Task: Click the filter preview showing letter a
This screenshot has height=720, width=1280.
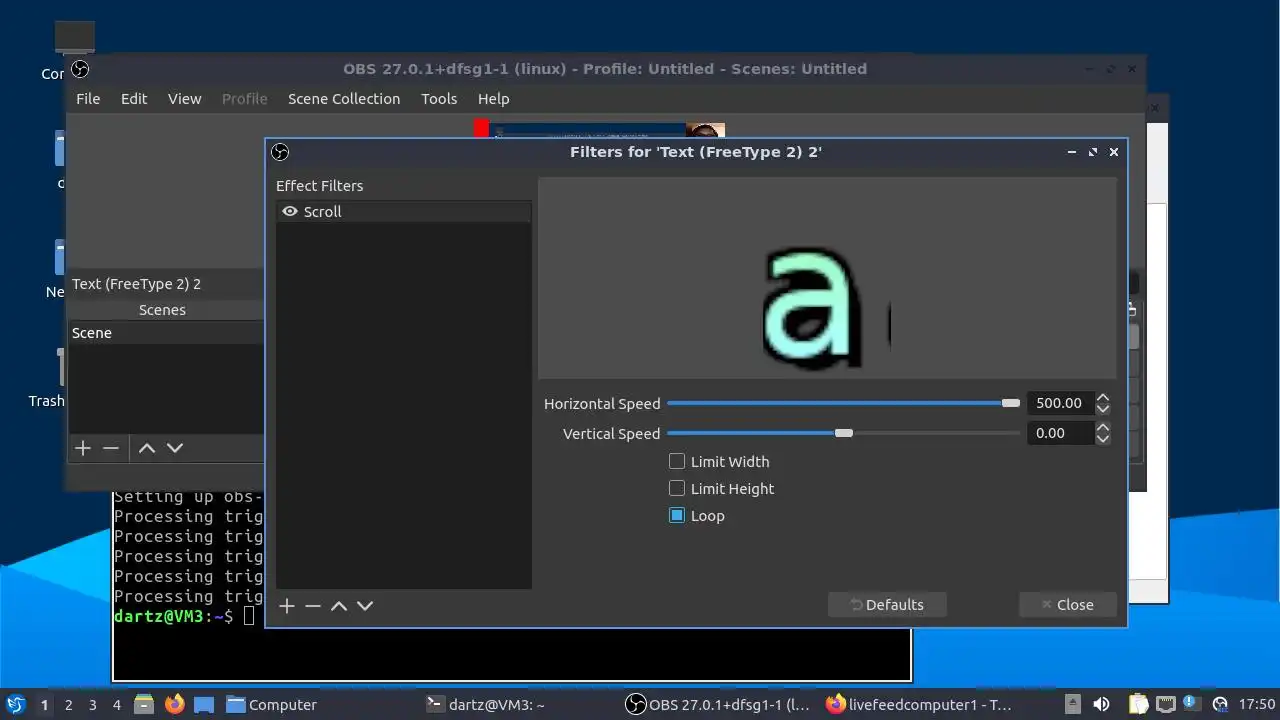Action: click(x=827, y=278)
